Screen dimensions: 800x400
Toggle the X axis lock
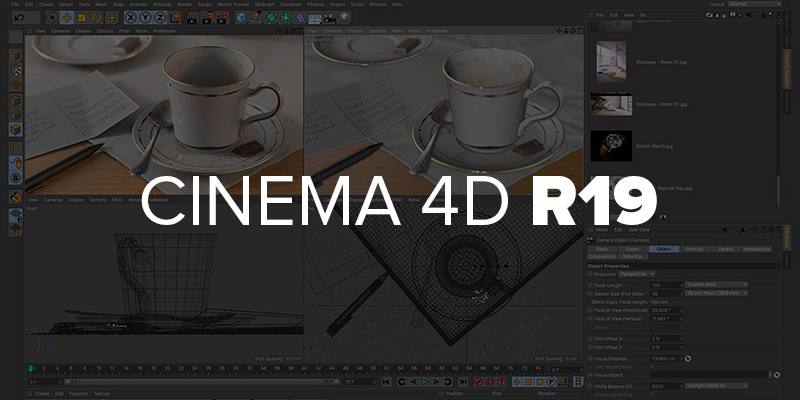coord(131,18)
